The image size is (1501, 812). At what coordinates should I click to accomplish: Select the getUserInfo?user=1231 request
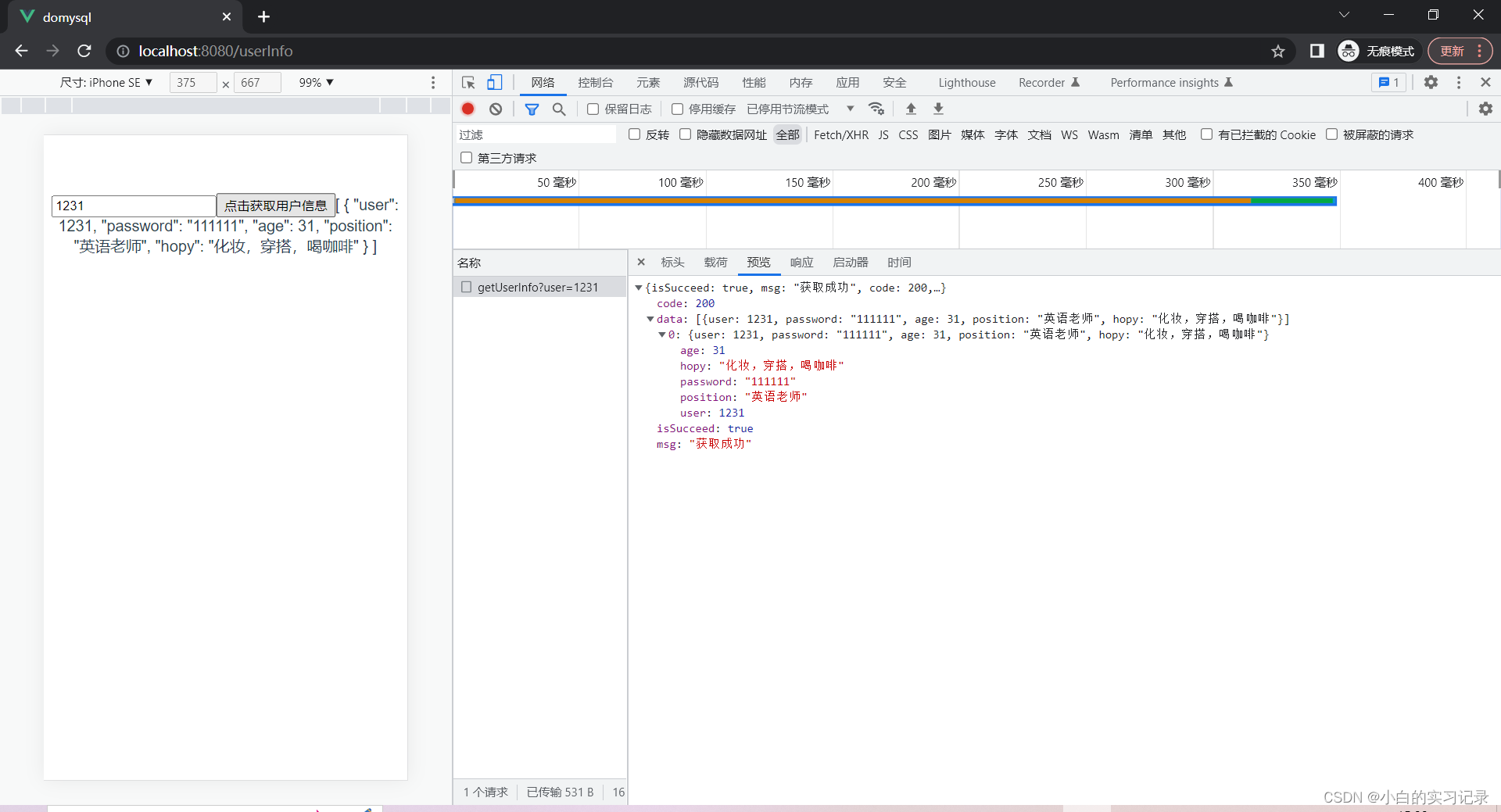pos(539,287)
